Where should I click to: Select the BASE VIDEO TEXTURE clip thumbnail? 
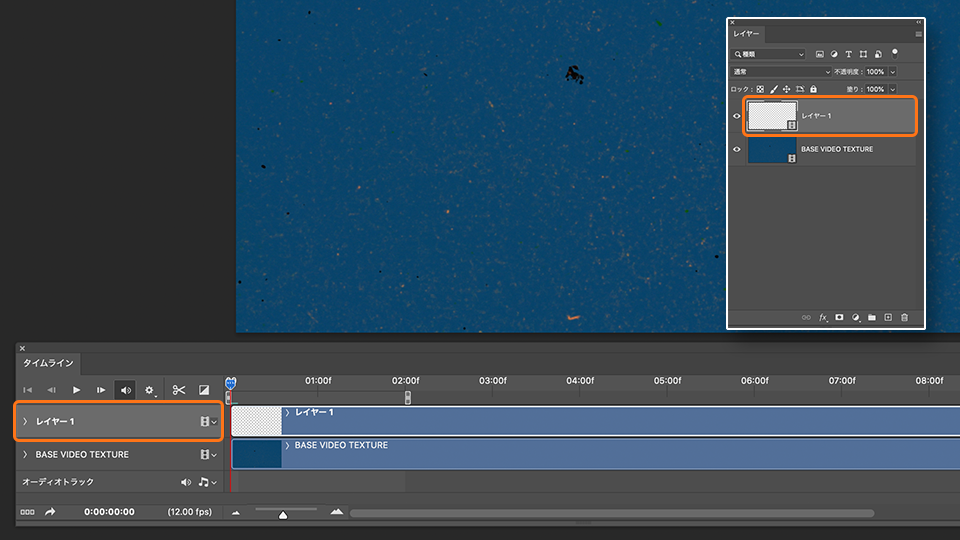point(257,454)
